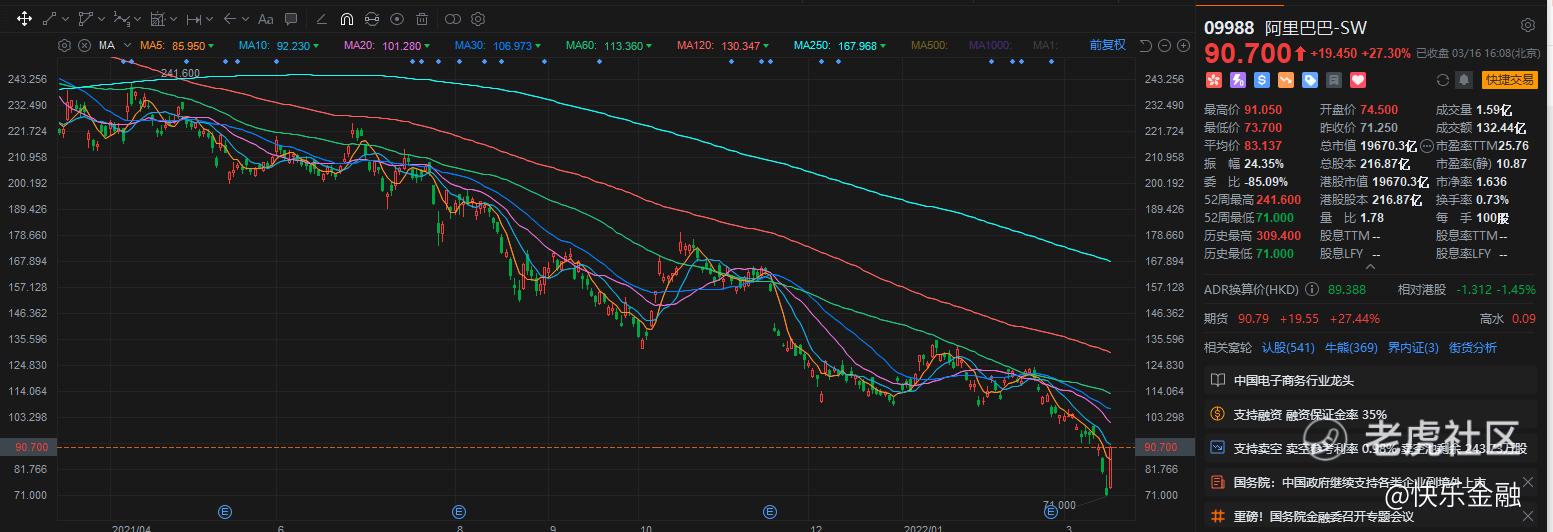This screenshot has width=1553, height=532.
Task: Open the 街货分析 analysis link
Action: click(x=1473, y=348)
